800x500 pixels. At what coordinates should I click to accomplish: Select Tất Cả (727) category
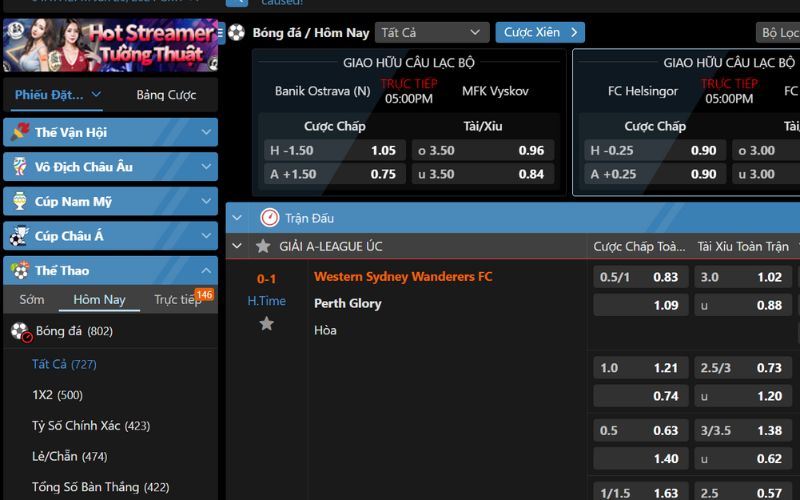(64, 364)
